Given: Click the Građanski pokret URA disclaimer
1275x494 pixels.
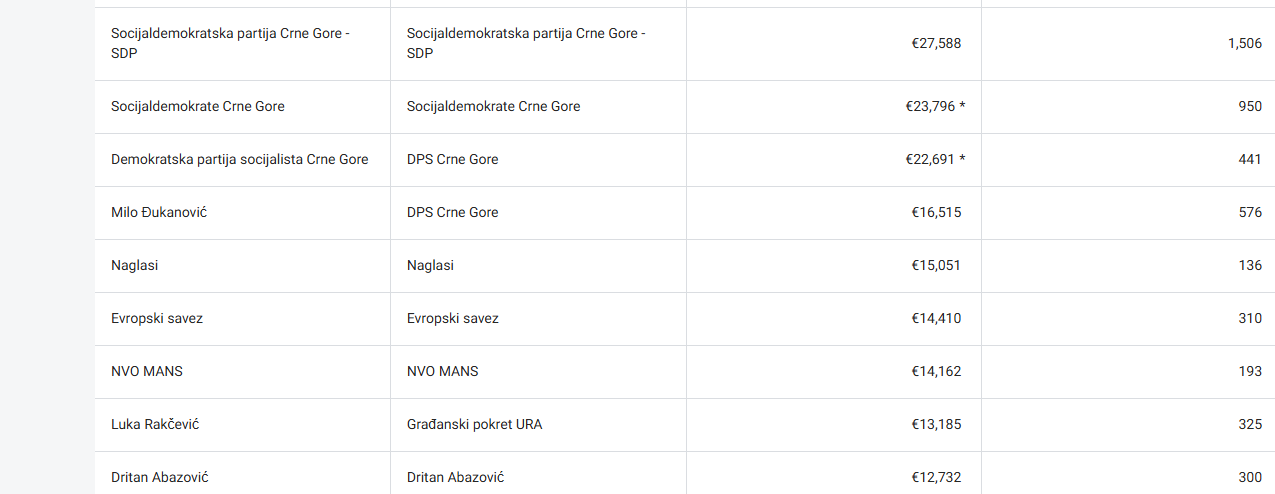Looking at the screenshot, I should tap(475, 425).
